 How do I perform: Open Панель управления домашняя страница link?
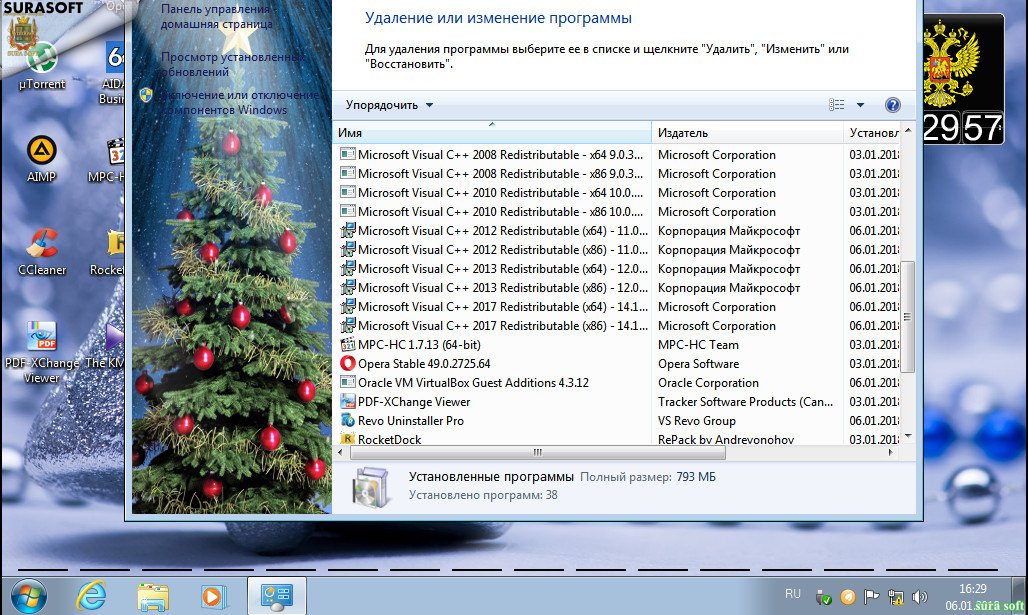click(x=216, y=16)
